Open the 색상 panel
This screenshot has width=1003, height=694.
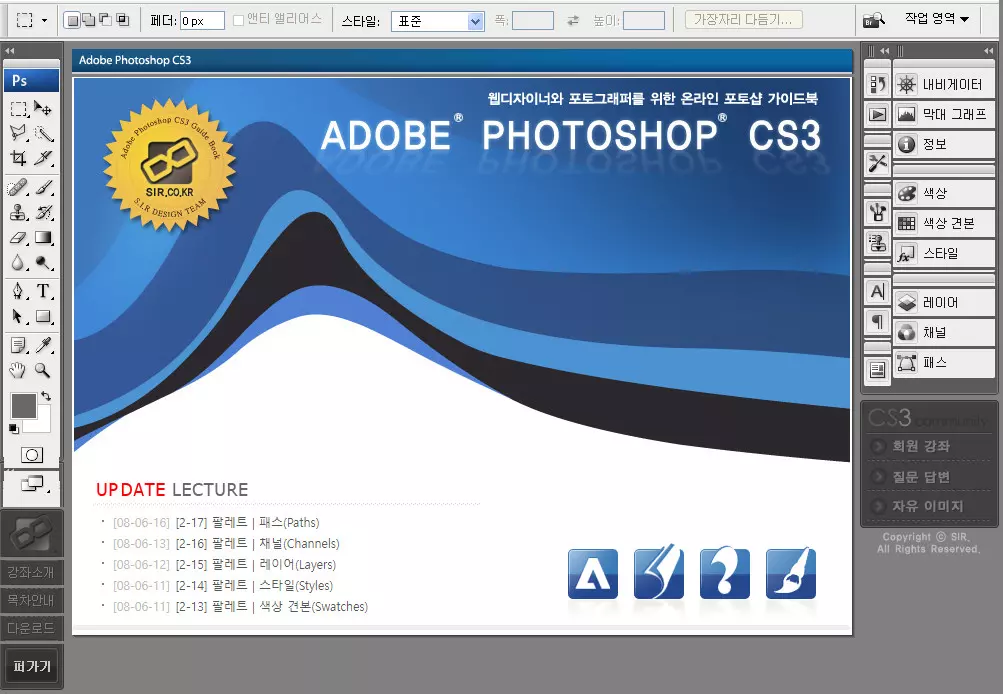(x=944, y=193)
